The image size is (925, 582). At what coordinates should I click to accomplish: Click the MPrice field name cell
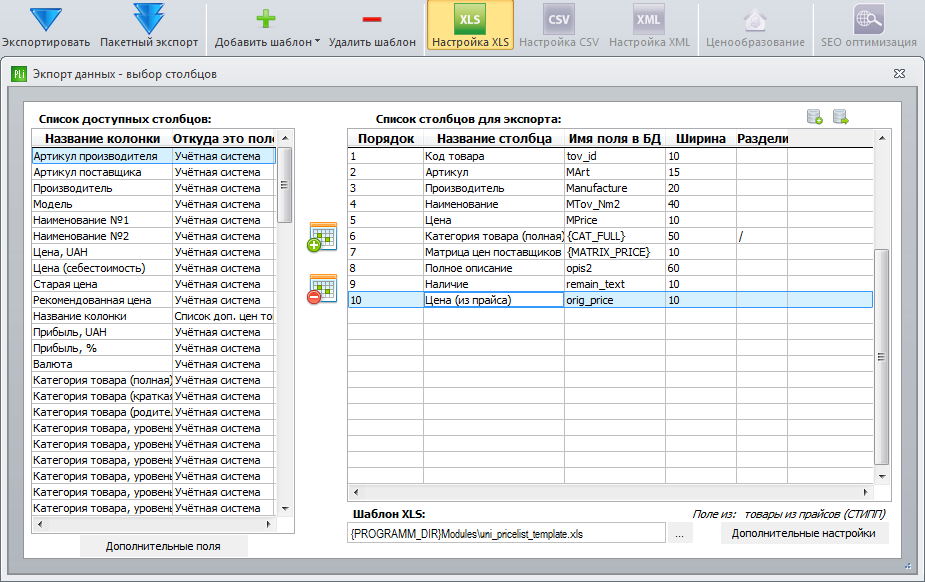coord(615,220)
